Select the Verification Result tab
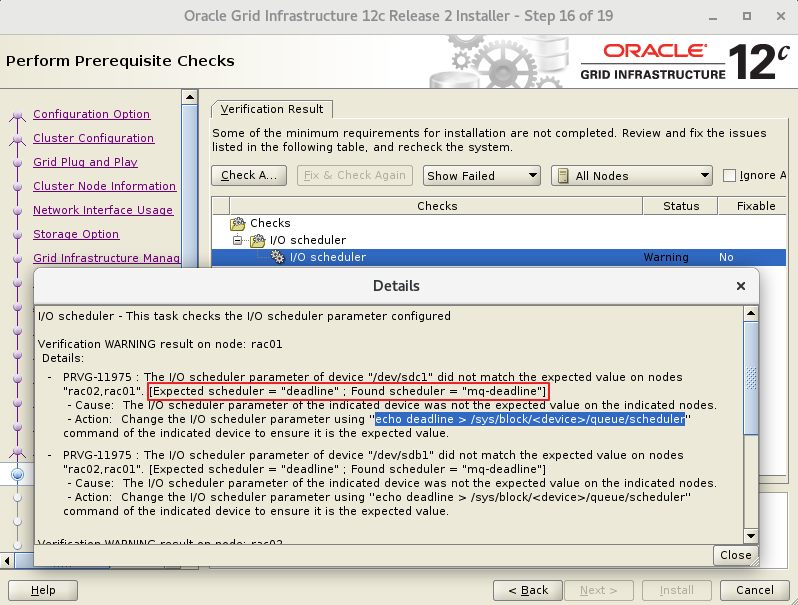 272,109
